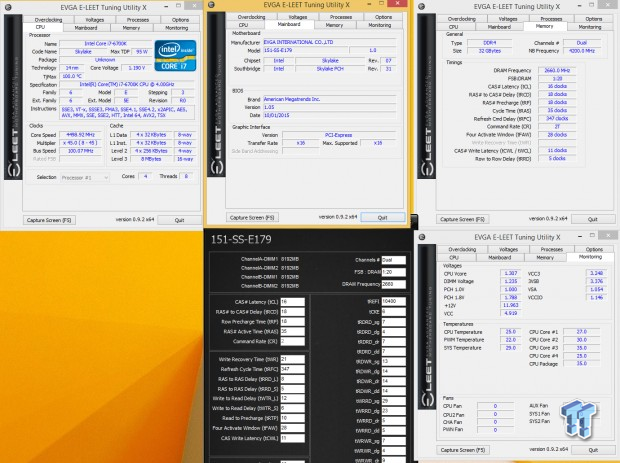
Task: Click the BIOS brand value American Megatrends Inc.
Action: (329, 99)
